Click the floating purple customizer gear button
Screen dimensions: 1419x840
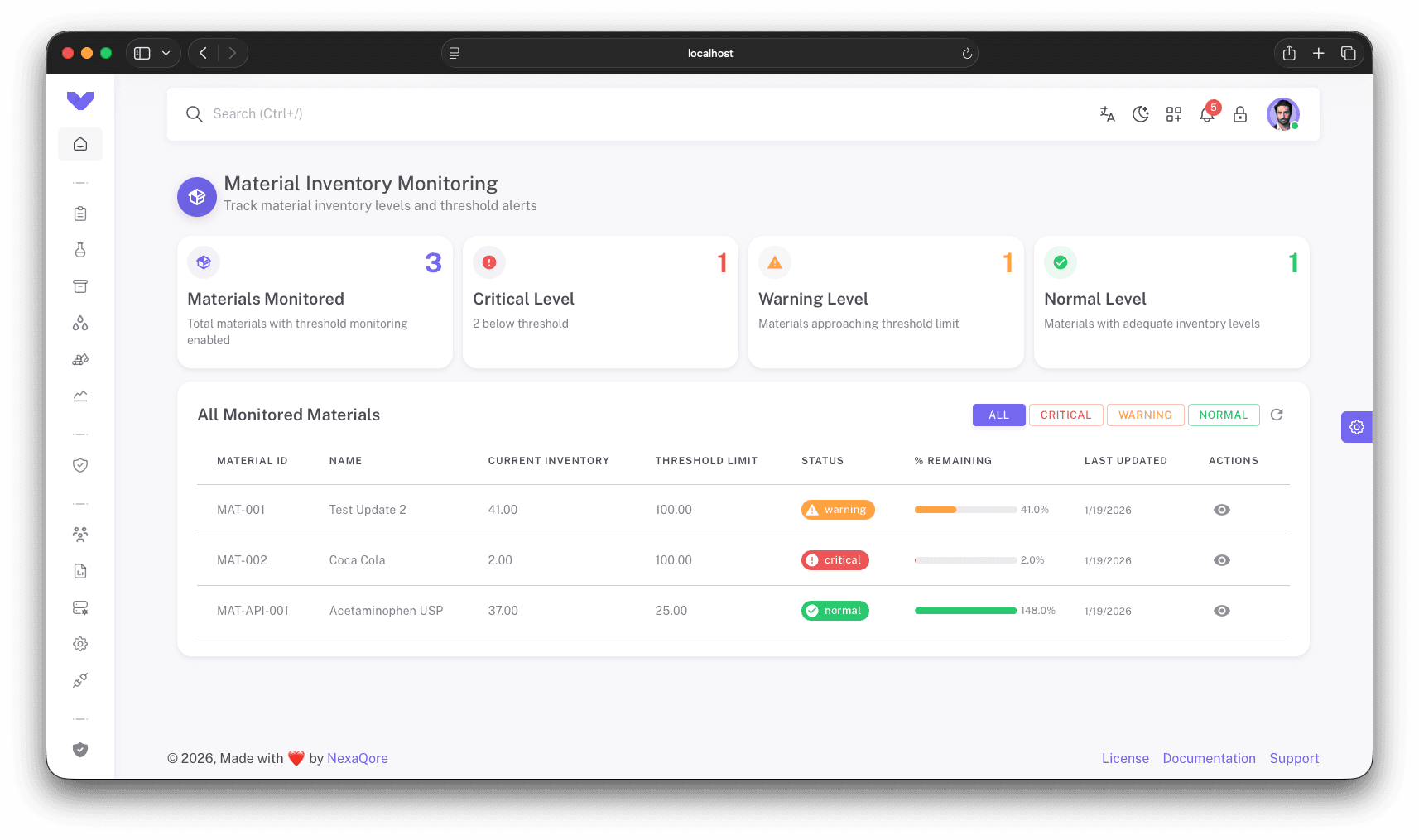1356,427
